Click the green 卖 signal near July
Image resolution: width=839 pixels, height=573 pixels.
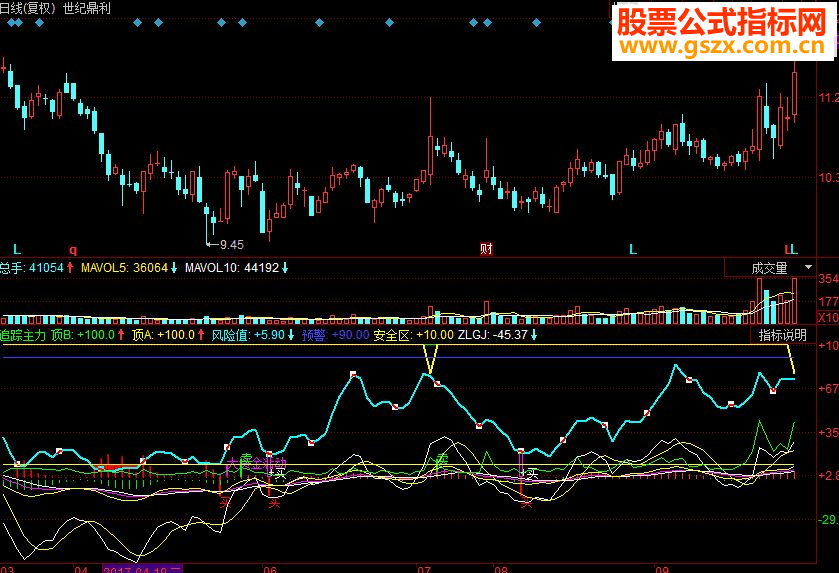point(442,460)
